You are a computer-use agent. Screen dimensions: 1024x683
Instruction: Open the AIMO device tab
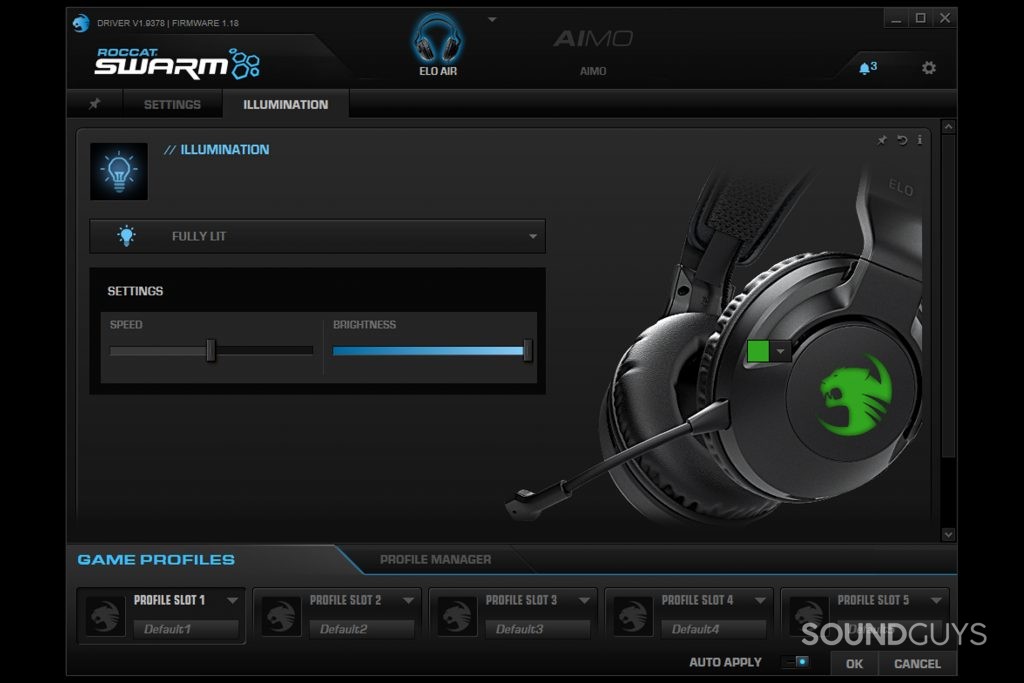pos(593,49)
